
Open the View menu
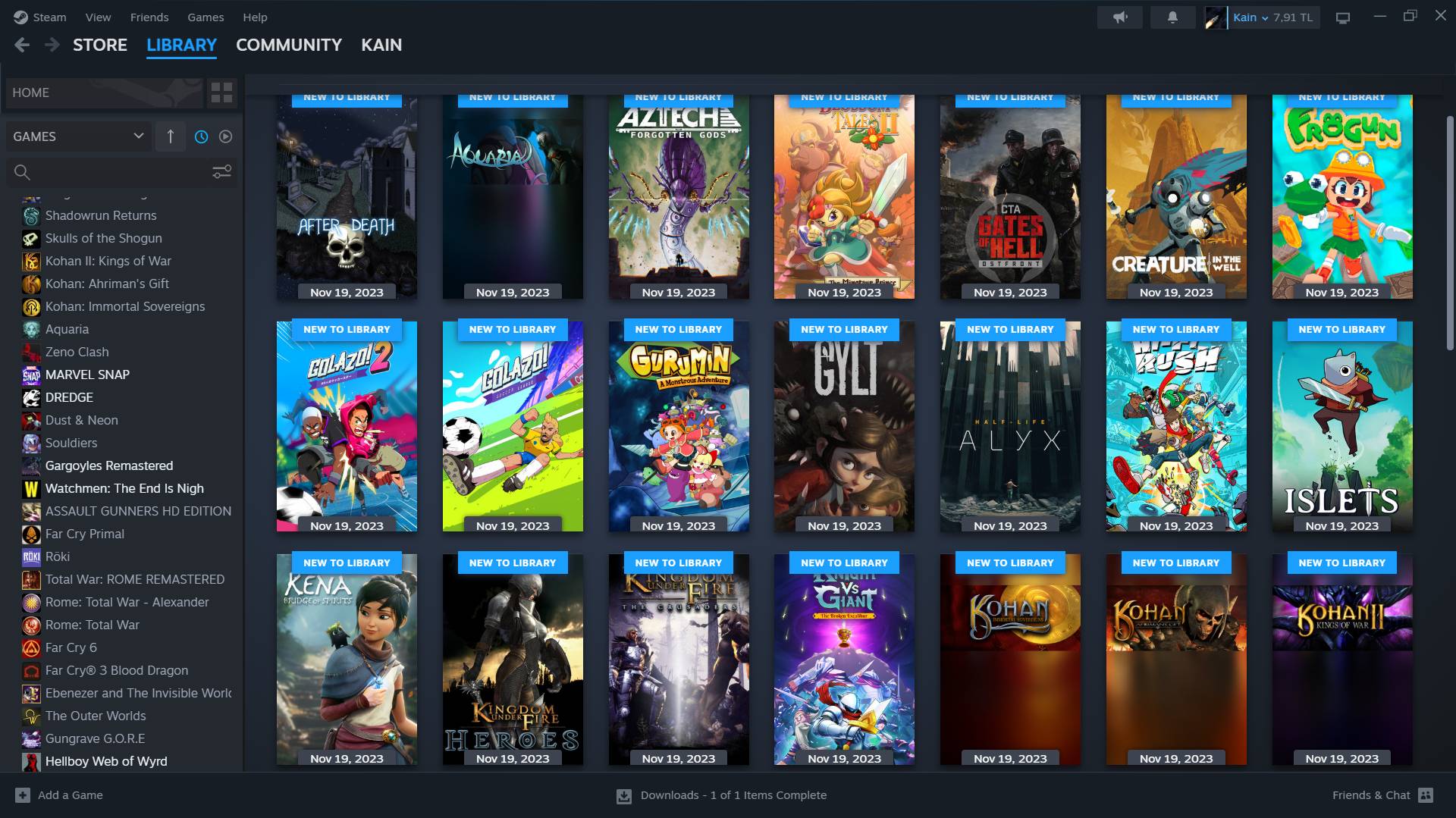click(98, 17)
